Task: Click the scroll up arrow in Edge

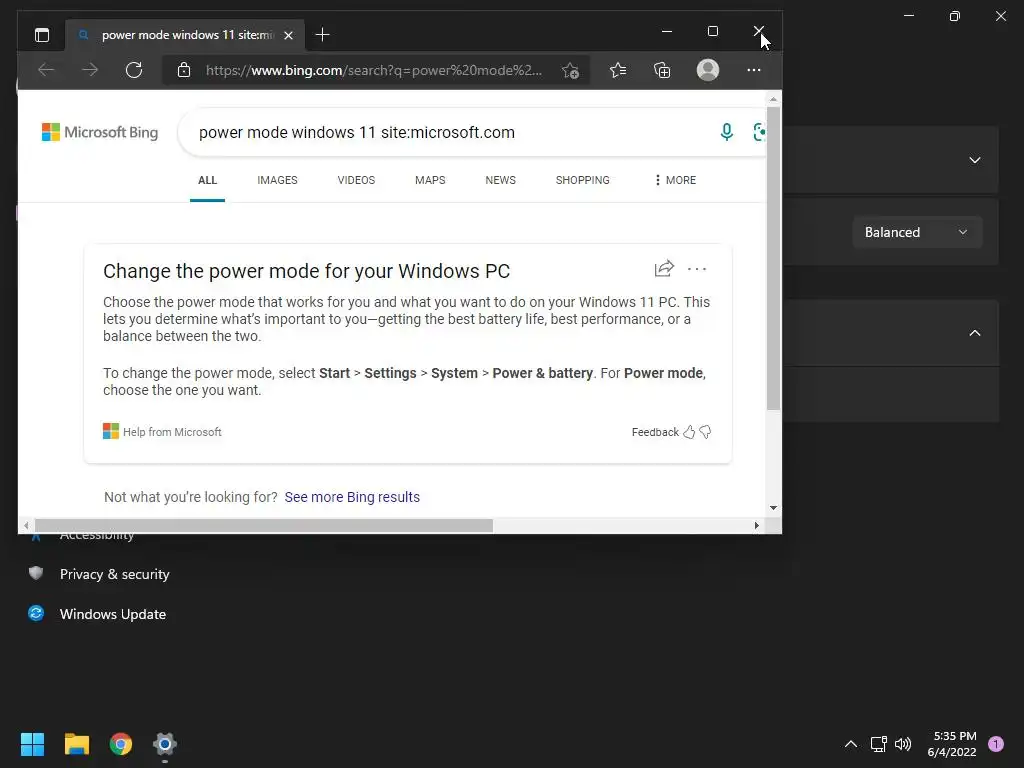Action: tap(773, 99)
